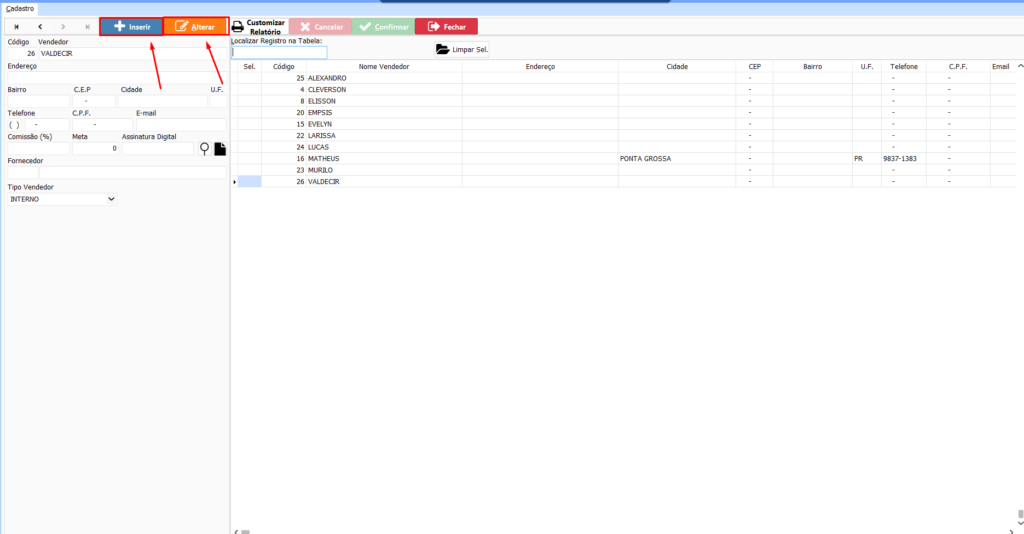The image size is (1024, 534).
Task: Sort by Nome Vendedor column header
Action: click(384, 66)
